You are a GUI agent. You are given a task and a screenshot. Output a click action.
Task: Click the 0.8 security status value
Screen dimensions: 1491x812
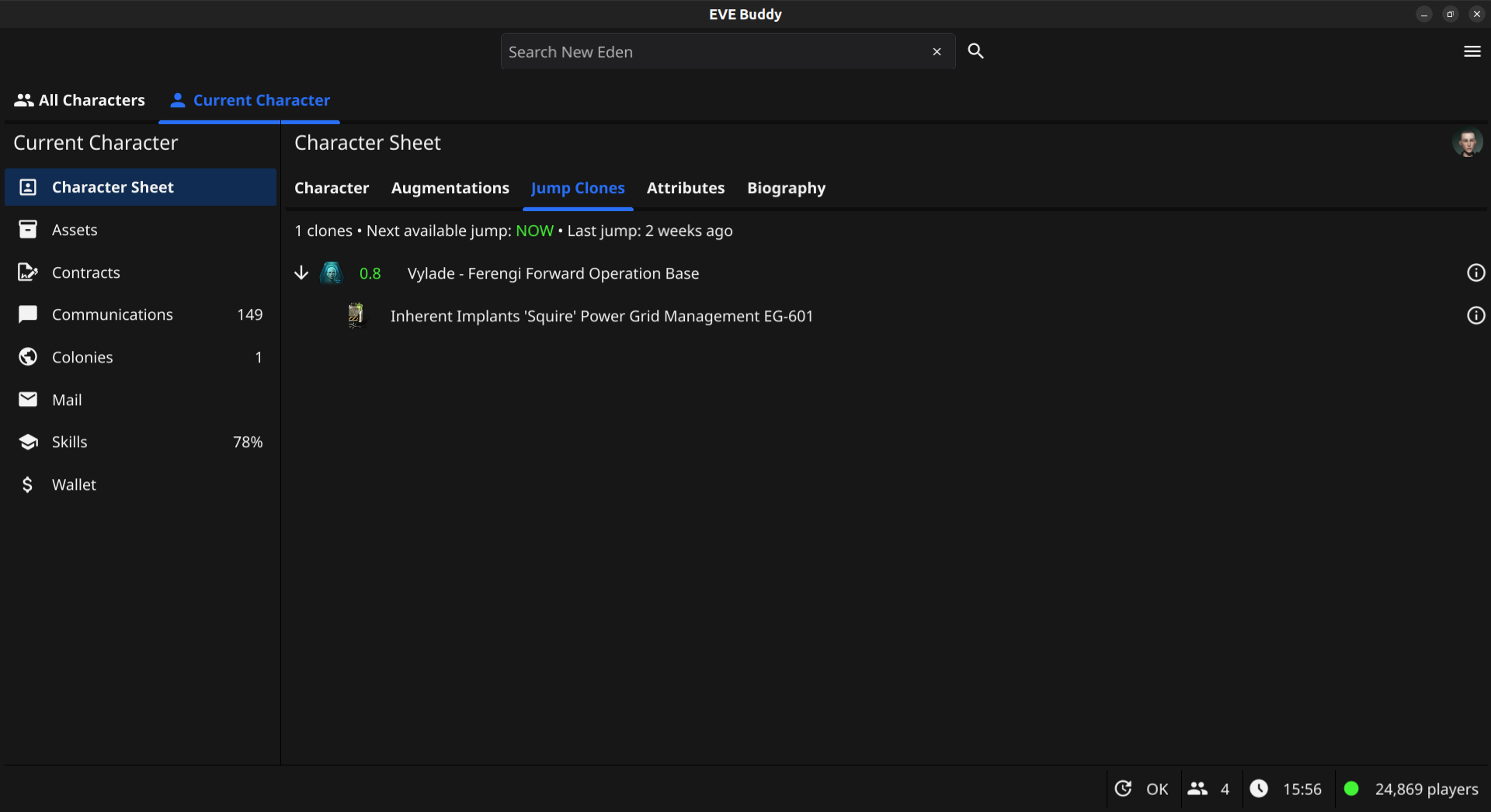click(370, 273)
